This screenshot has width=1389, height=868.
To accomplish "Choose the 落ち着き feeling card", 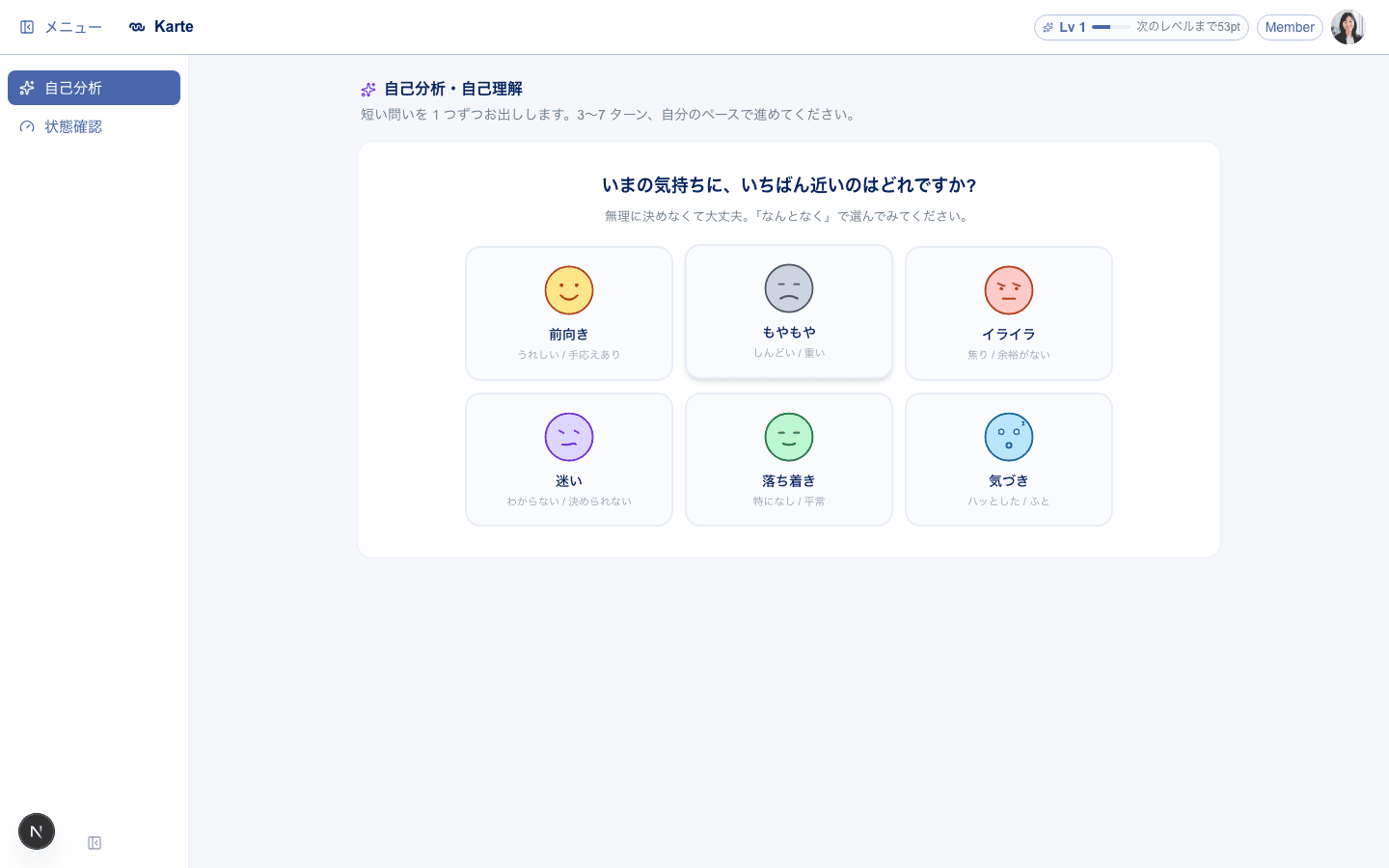I will tap(789, 460).
